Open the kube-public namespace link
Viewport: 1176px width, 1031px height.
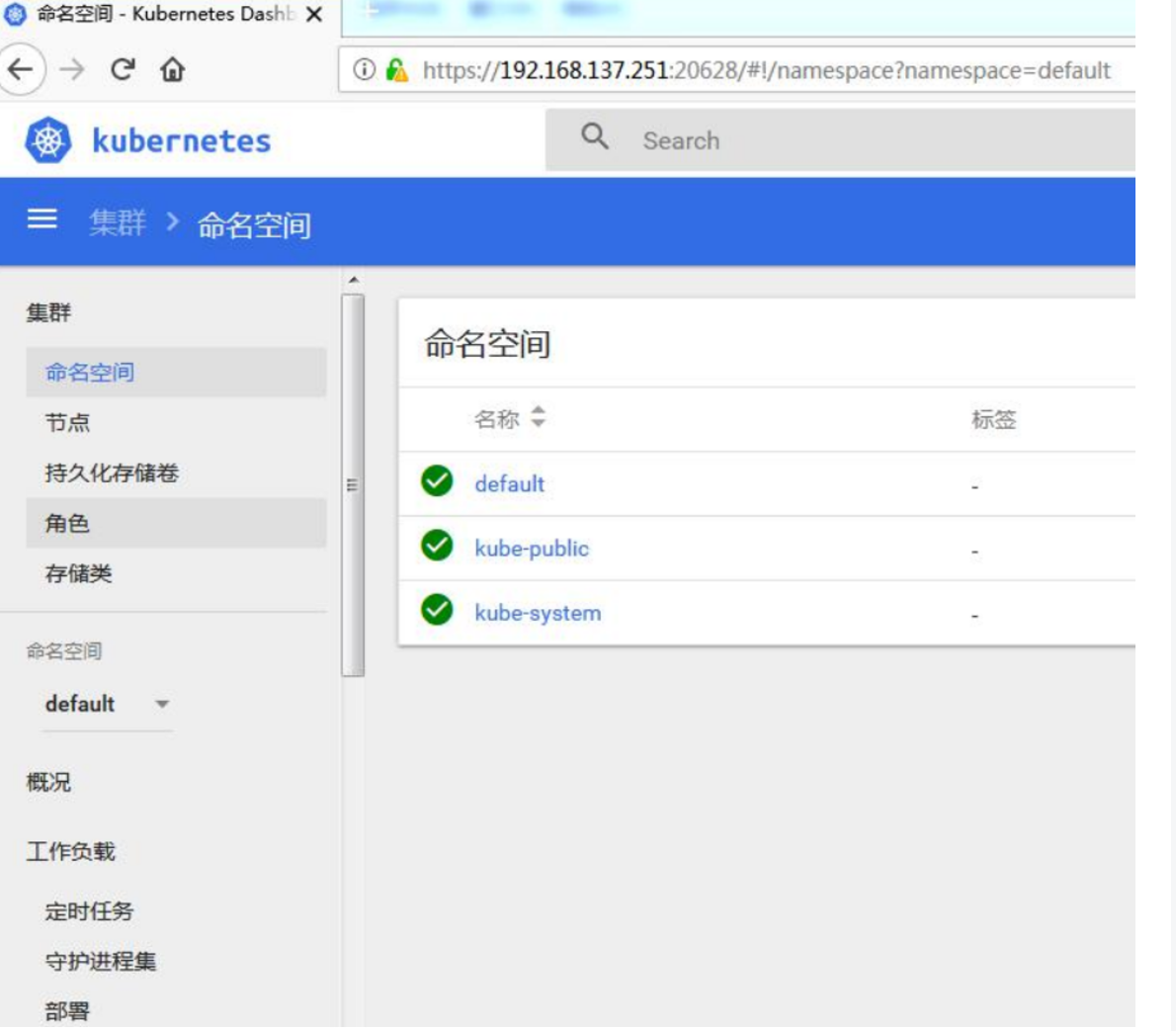(x=532, y=549)
